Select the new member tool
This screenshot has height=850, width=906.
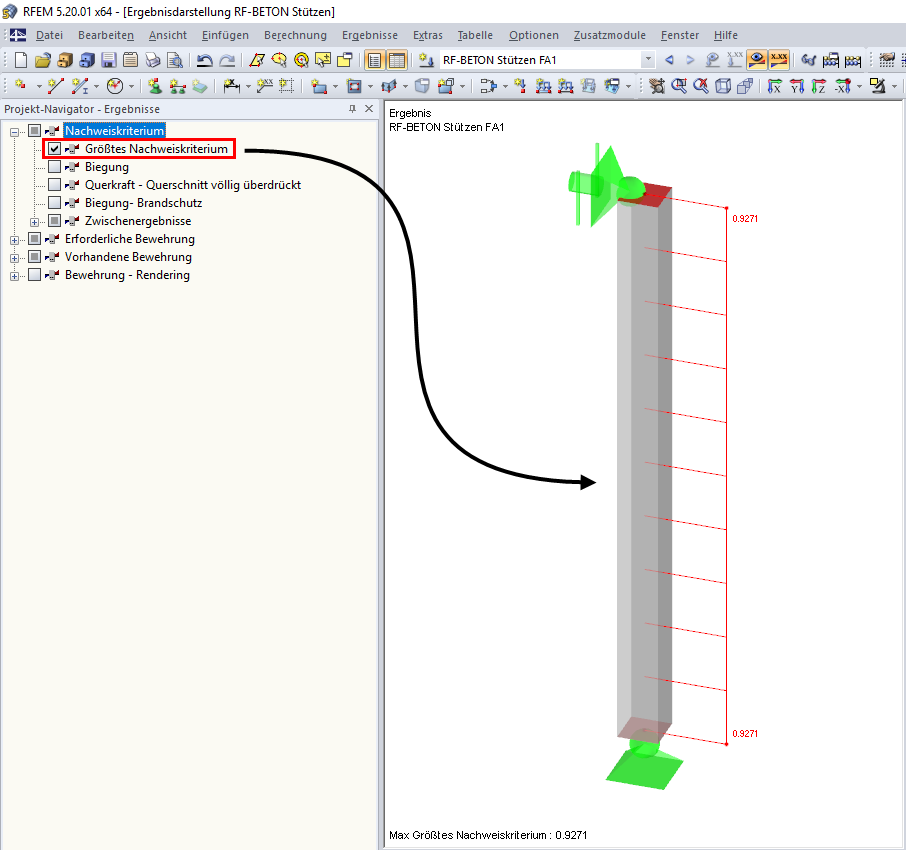point(80,86)
